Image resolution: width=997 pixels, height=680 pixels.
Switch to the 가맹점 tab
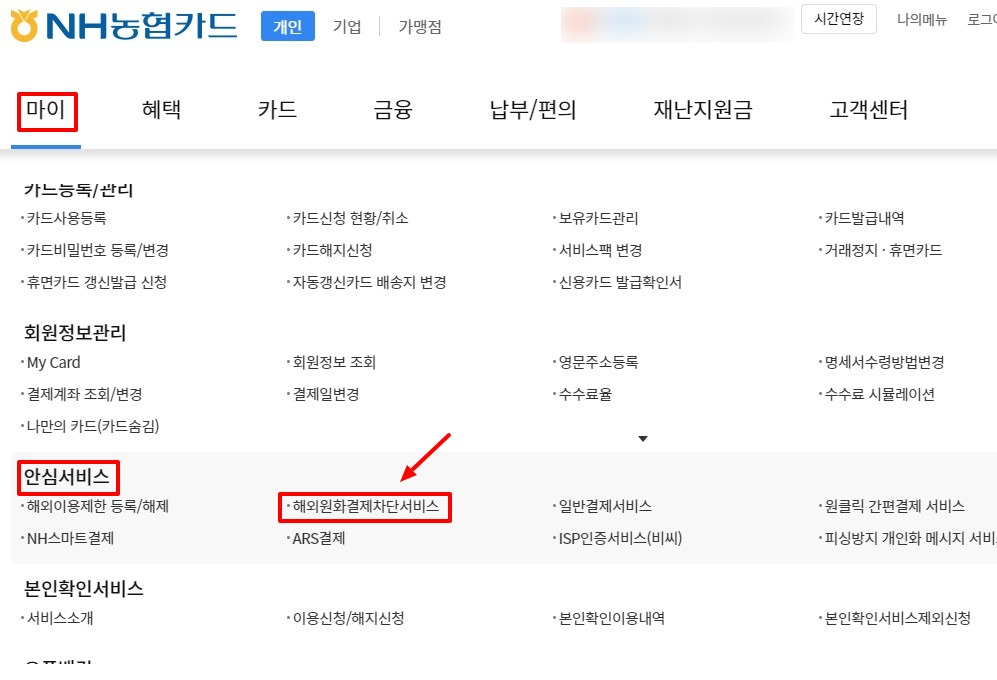[420, 26]
